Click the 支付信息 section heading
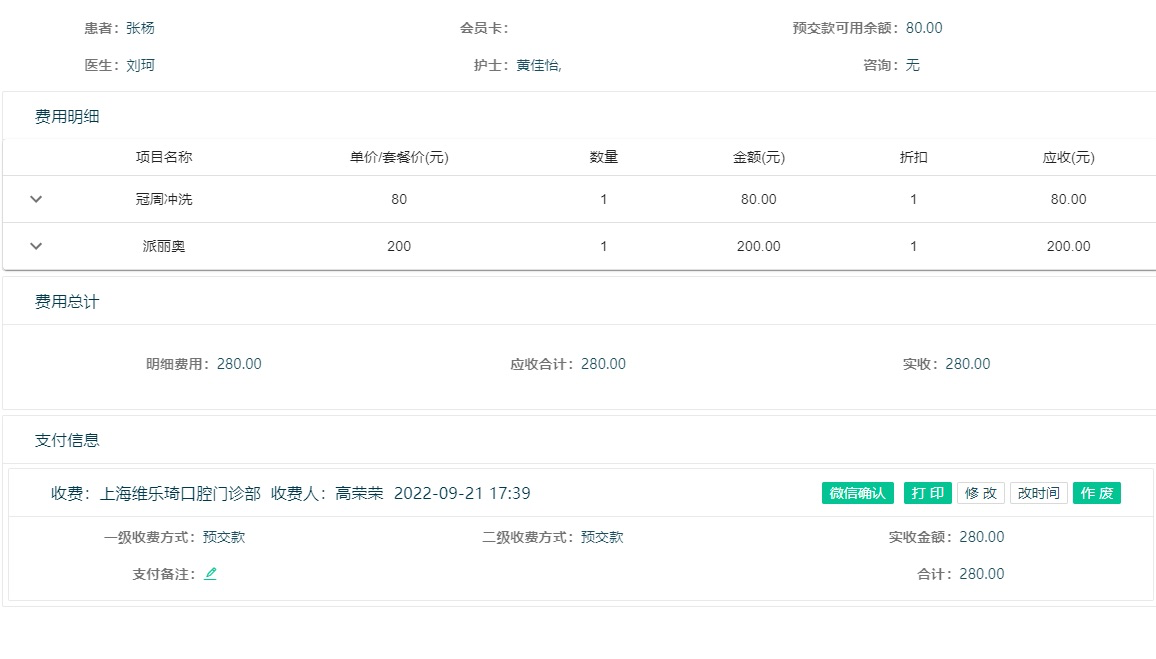Image resolution: width=1156 pixels, height=659 pixels. tap(67, 440)
